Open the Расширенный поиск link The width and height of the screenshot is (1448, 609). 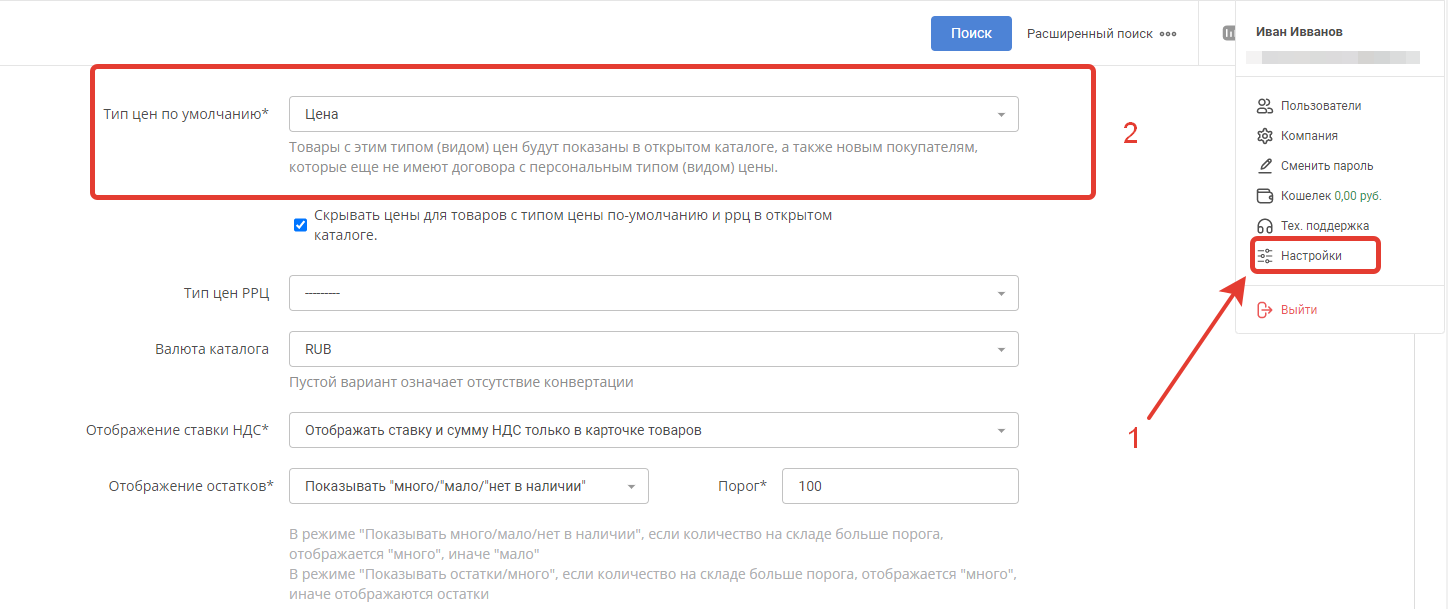pyautogui.click(x=1089, y=34)
